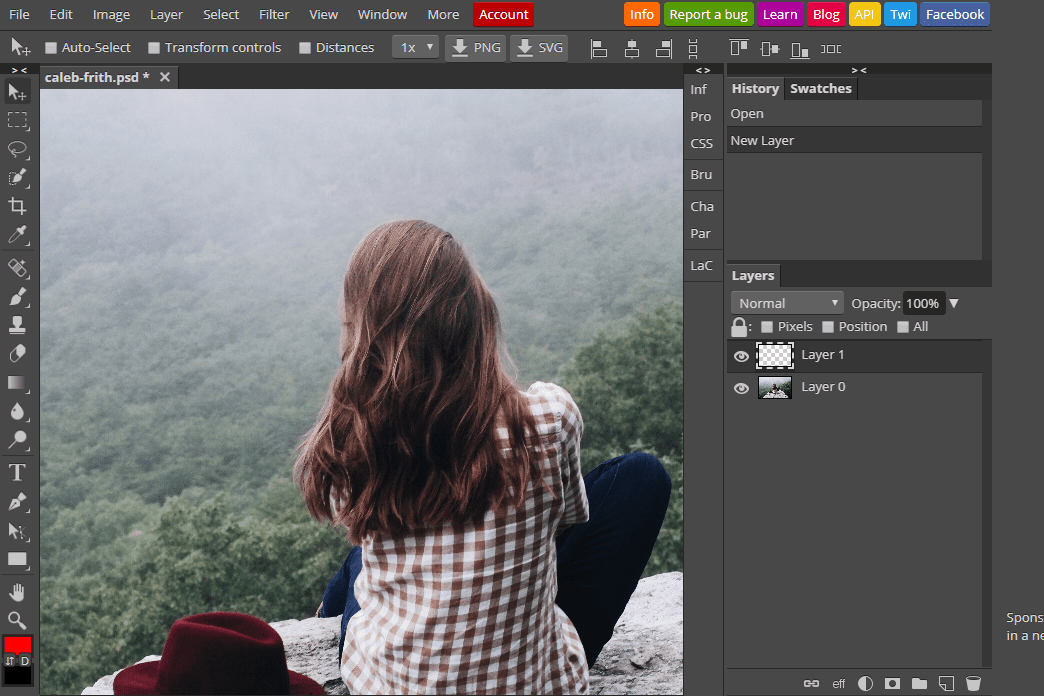Select the Type tool
This screenshot has width=1044, height=696.
tap(18, 472)
